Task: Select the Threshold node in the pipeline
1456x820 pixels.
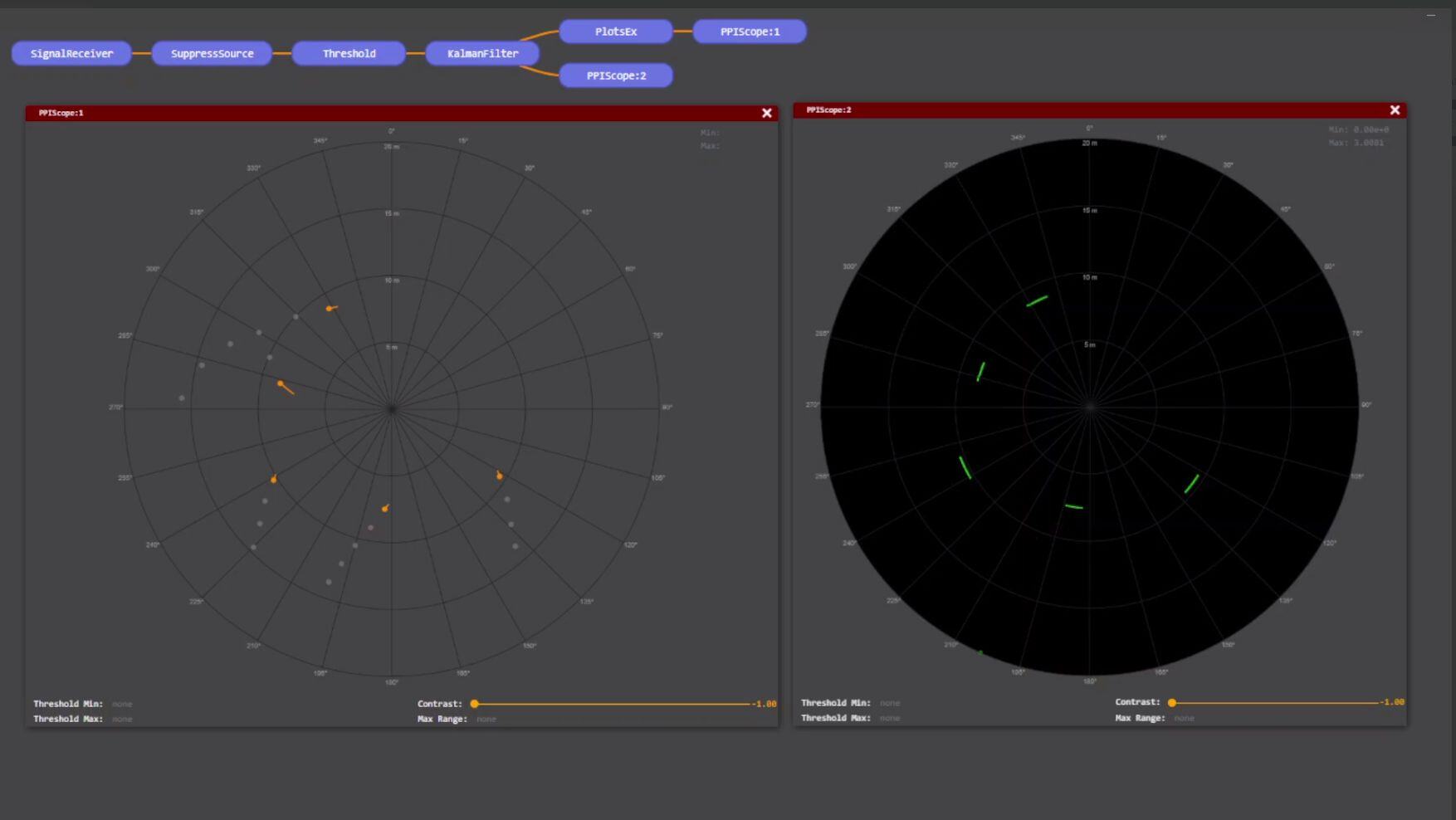Action: 349,52
